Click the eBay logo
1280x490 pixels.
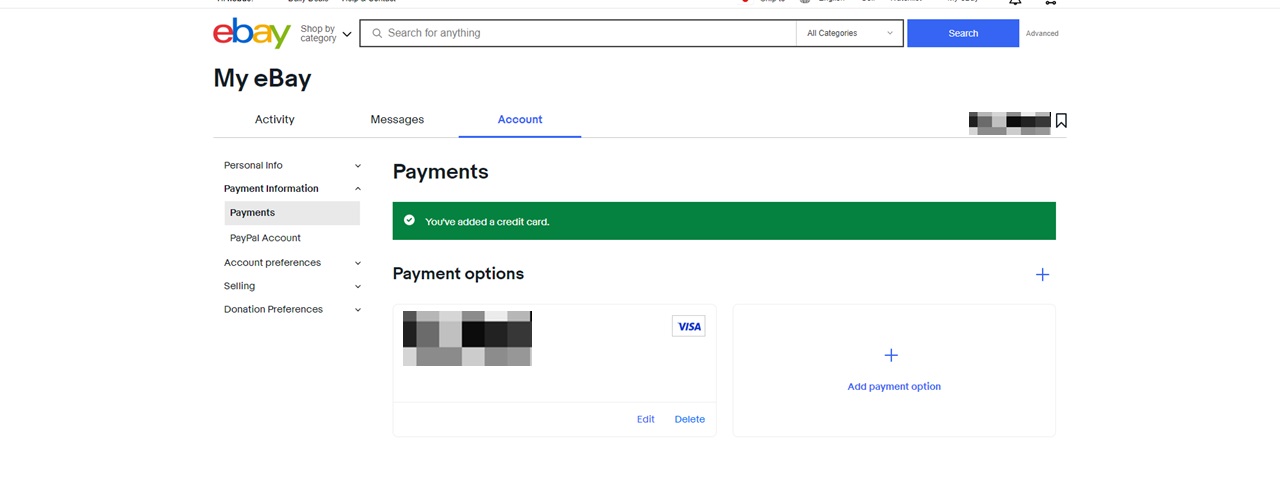coord(252,33)
